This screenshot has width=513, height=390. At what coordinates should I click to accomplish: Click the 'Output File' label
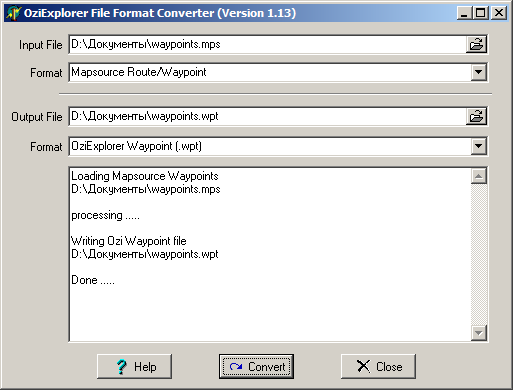(x=37, y=117)
